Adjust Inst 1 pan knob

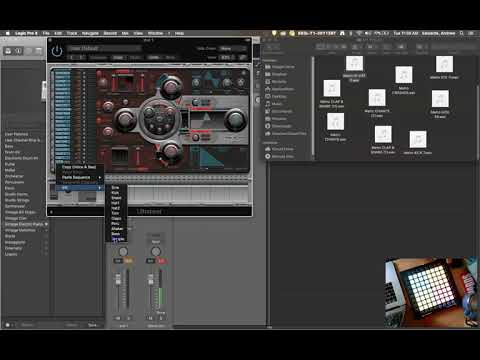[123, 251]
